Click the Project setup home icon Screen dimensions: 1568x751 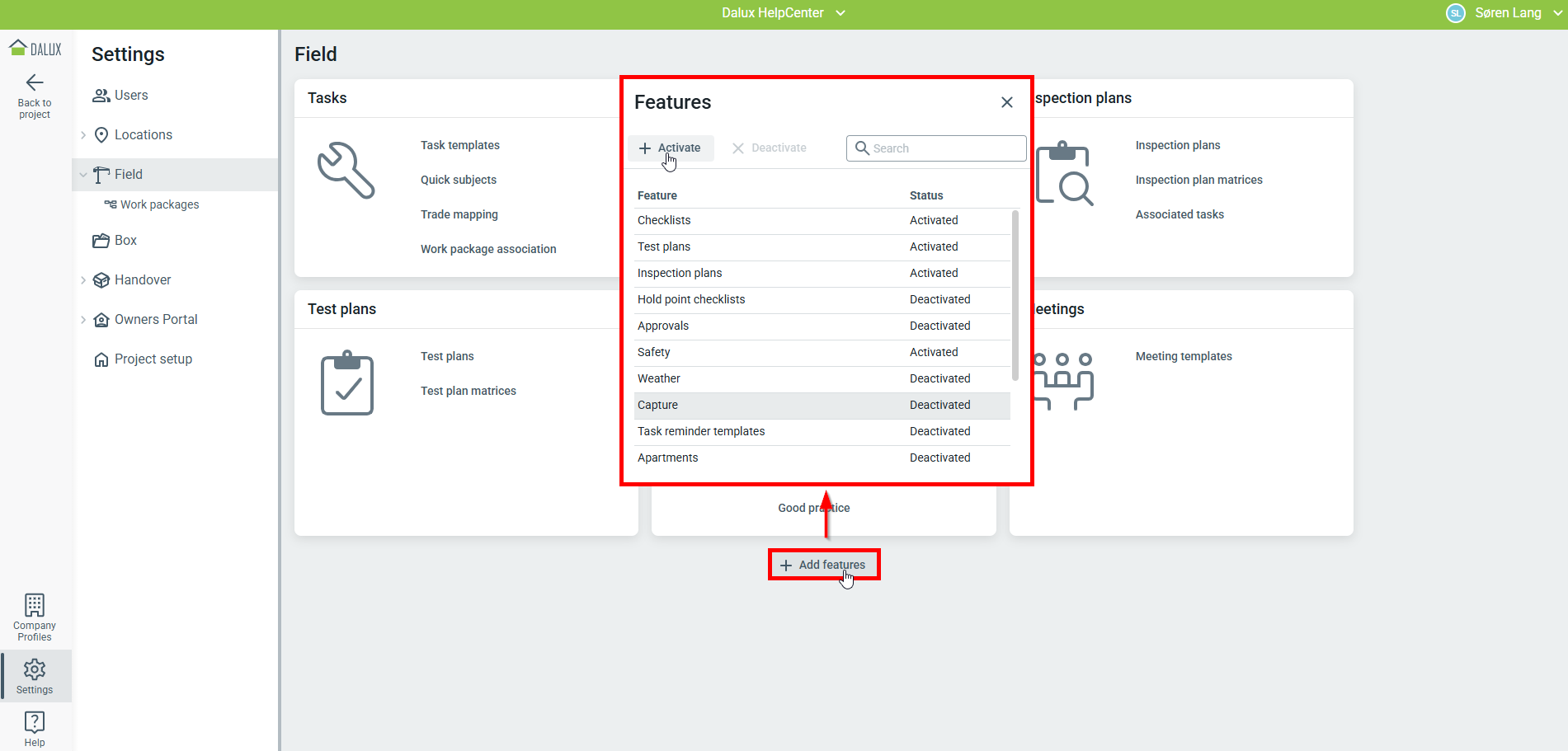click(x=101, y=359)
